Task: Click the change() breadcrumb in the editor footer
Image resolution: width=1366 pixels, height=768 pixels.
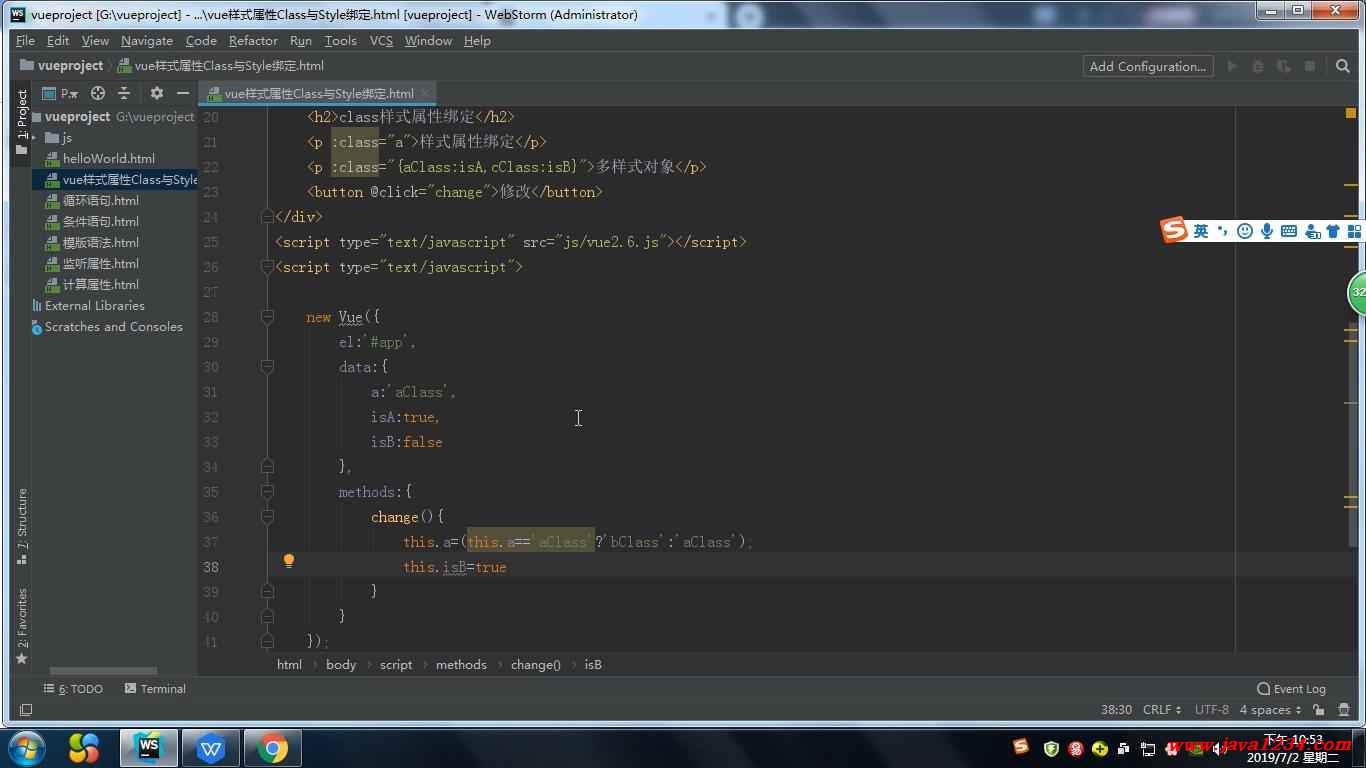Action: tap(535, 665)
